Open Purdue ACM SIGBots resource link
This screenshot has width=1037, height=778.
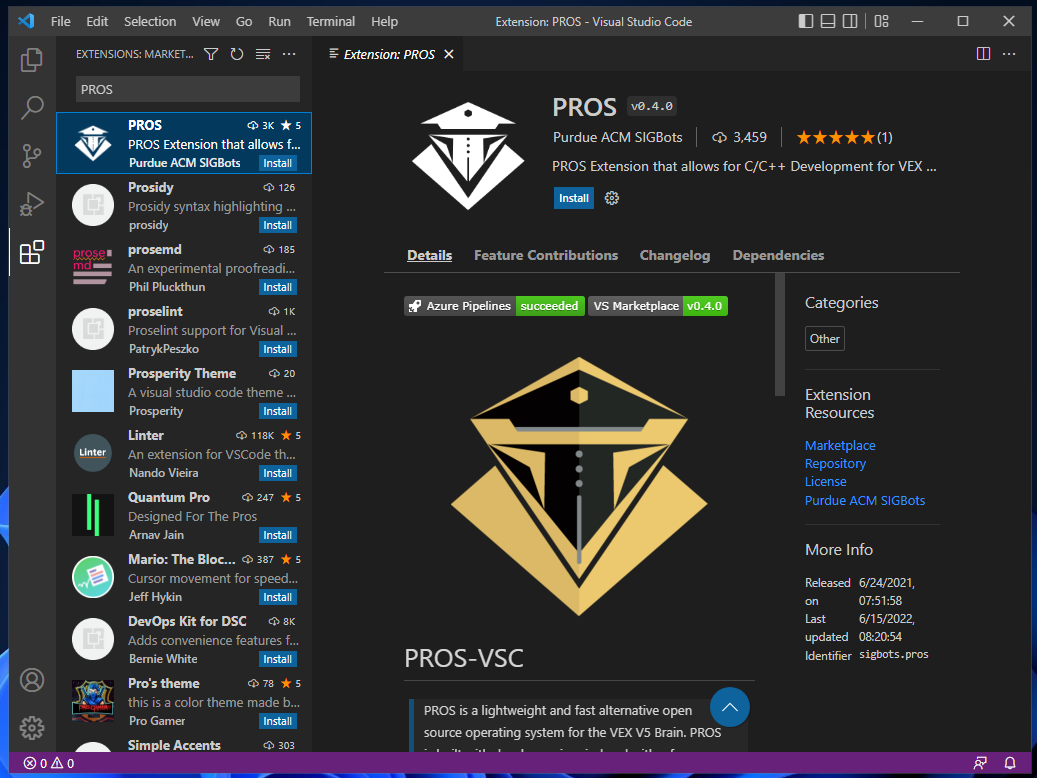[x=865, y=500]
